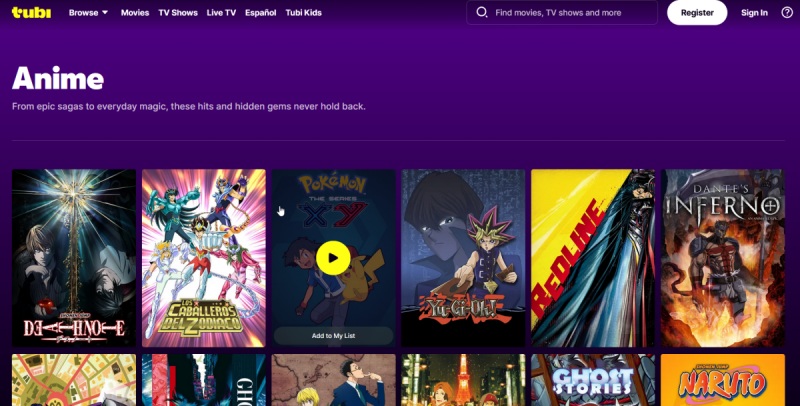The height and width of the screenshot is (406, 800).
Task: Open the Ghost Stories poster
Action: 593,380
